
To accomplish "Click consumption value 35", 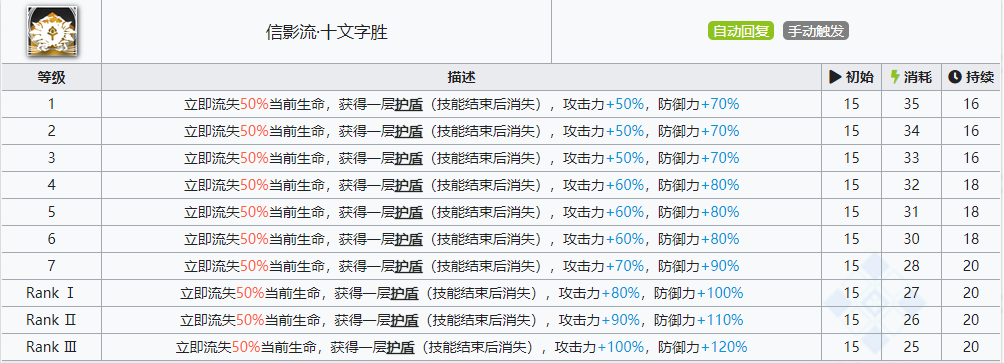I will coord(912,104).
